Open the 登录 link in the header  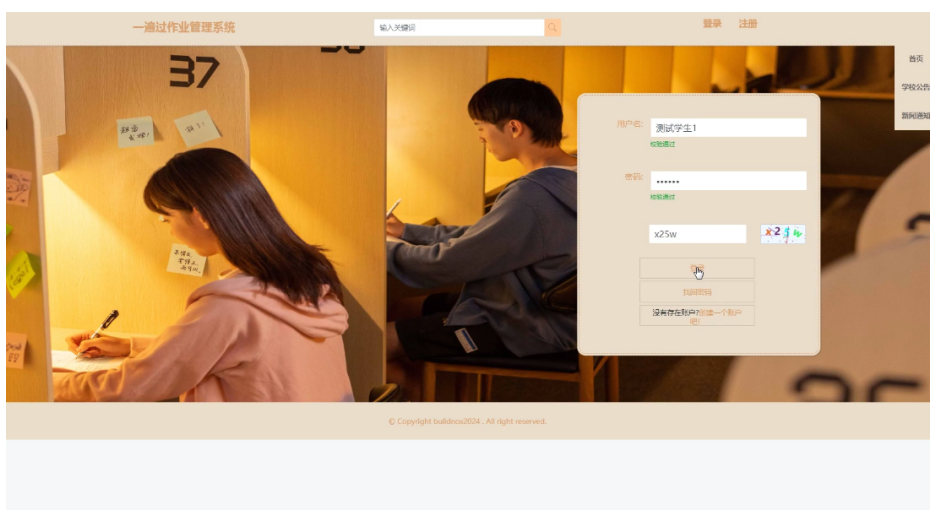(x=711, y=24)
